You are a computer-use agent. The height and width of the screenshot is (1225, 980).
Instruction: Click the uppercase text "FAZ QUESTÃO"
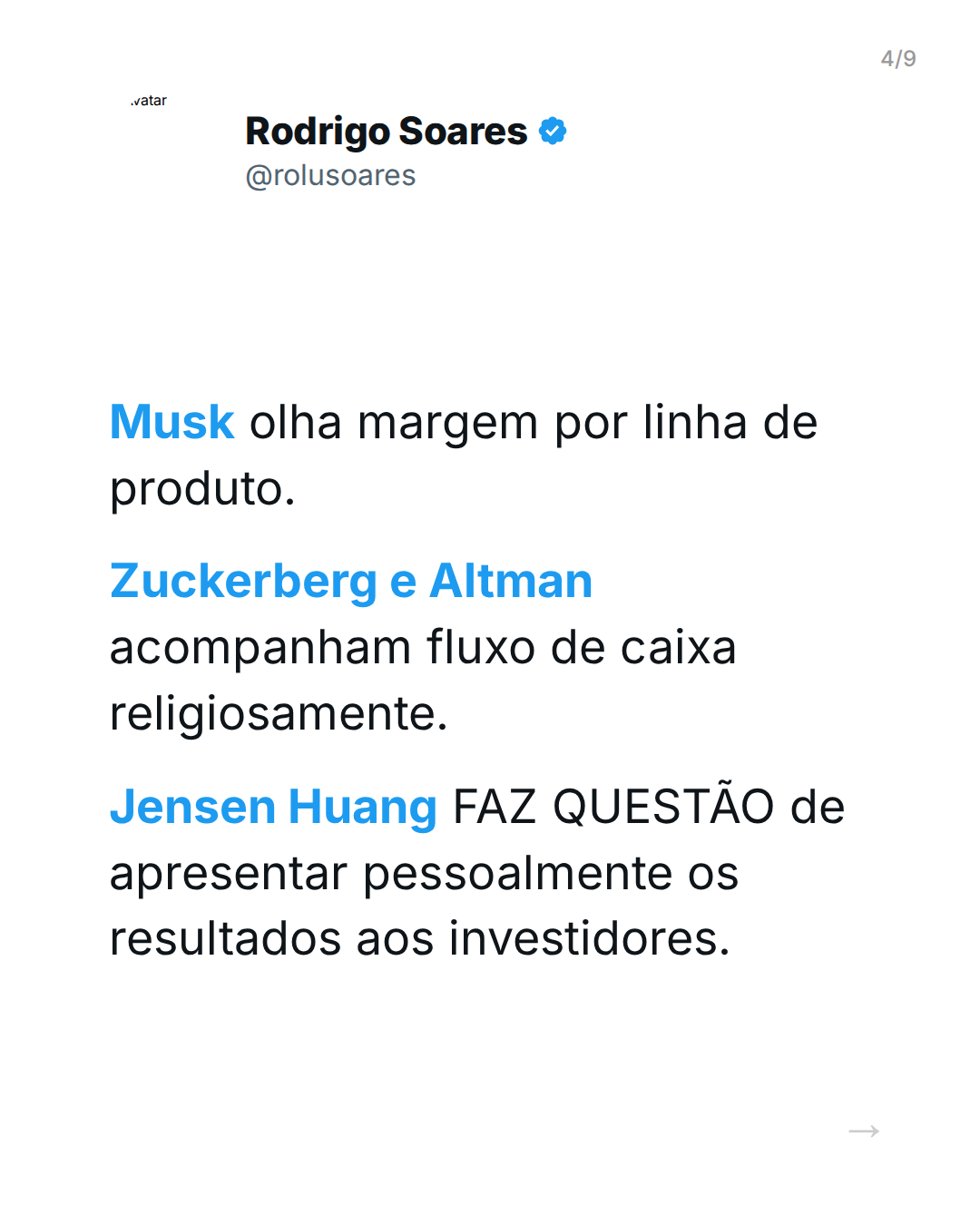coord(613,807)
